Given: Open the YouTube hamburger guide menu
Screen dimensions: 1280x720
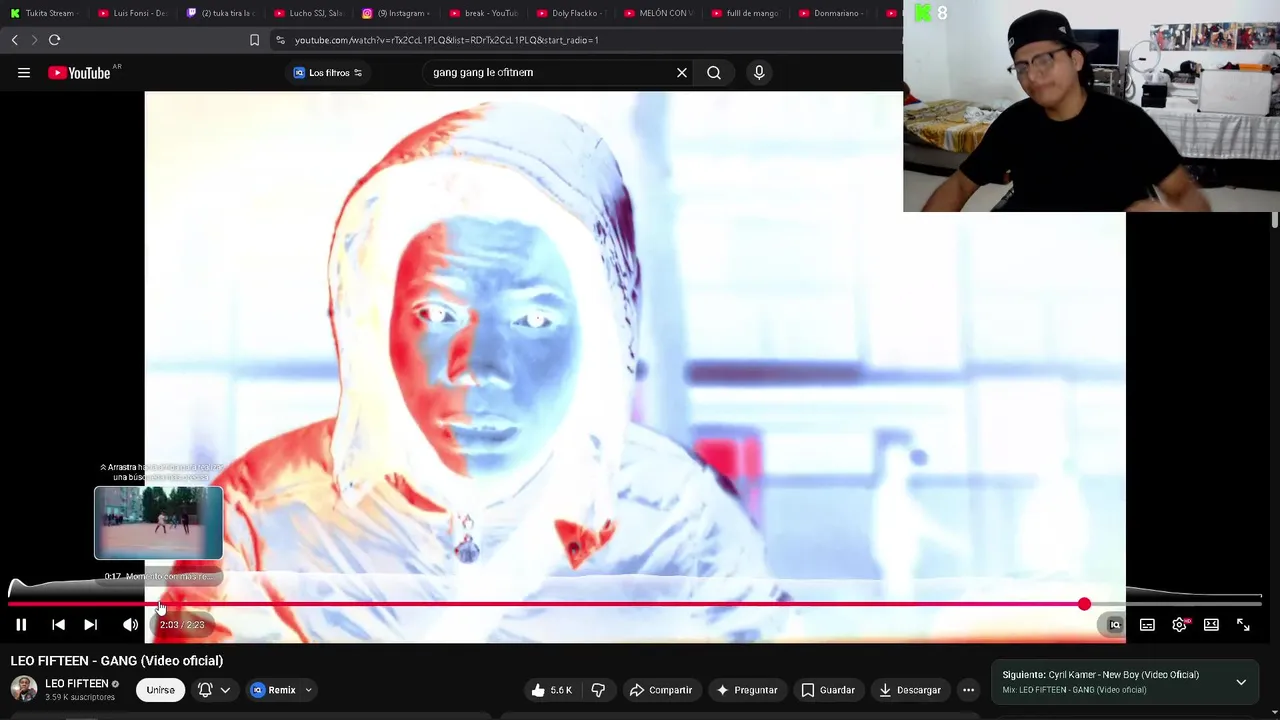Looking at the screenshot, I should point(24,73).
